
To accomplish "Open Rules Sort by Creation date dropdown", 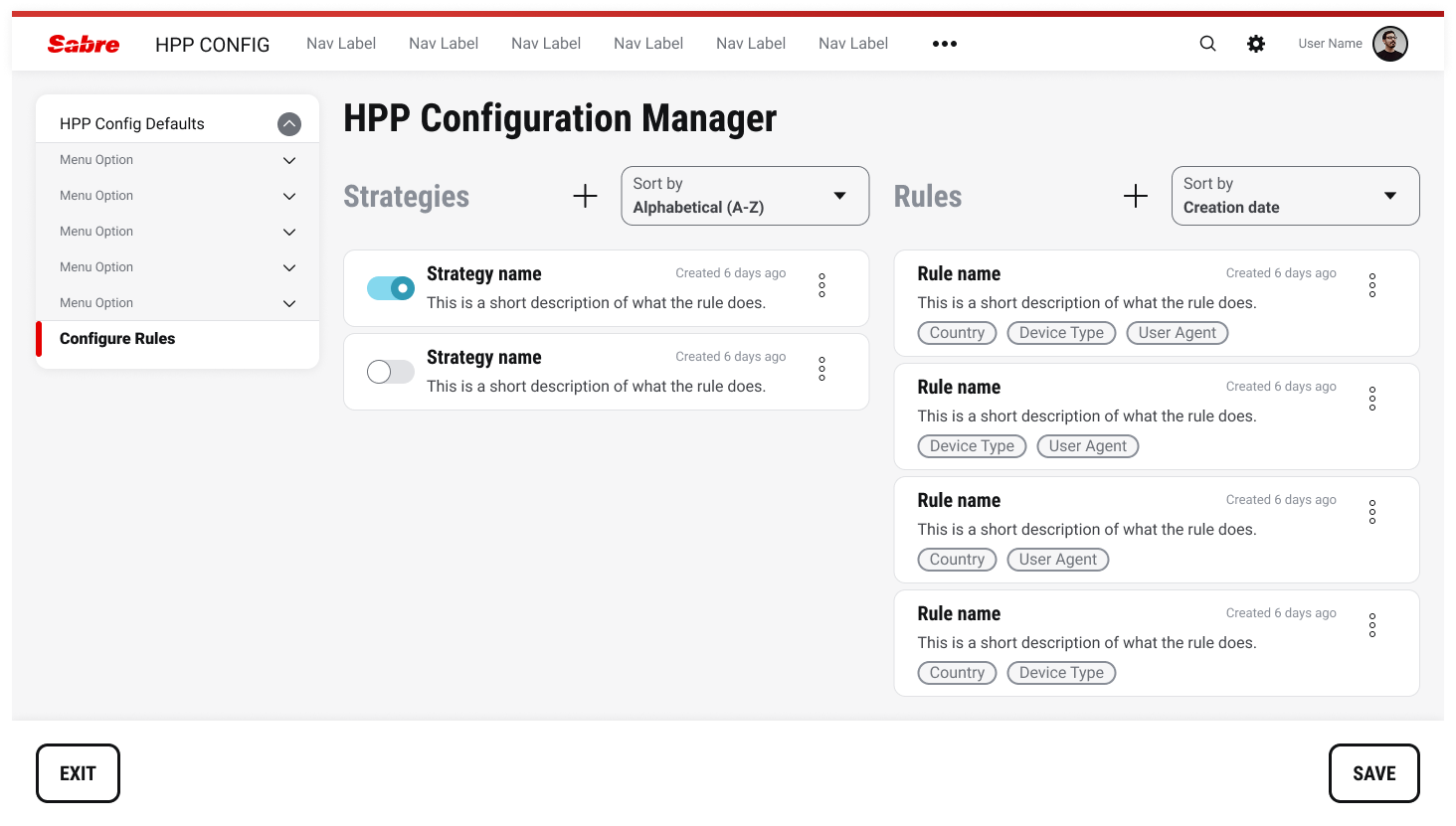I will coord(1295,196).
